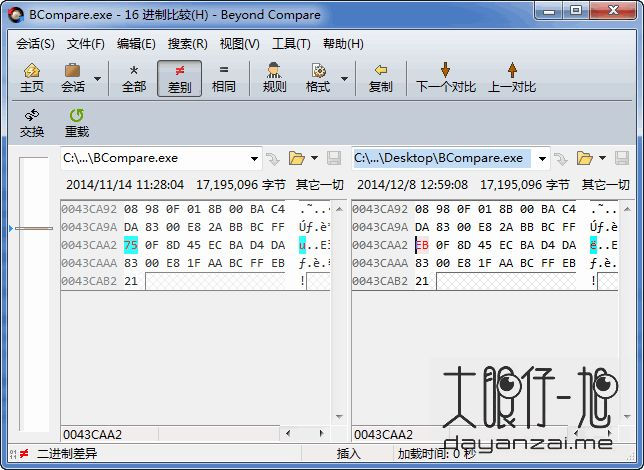Select red byte EB in right pane
644x470 pixels.
click(422, 245)
